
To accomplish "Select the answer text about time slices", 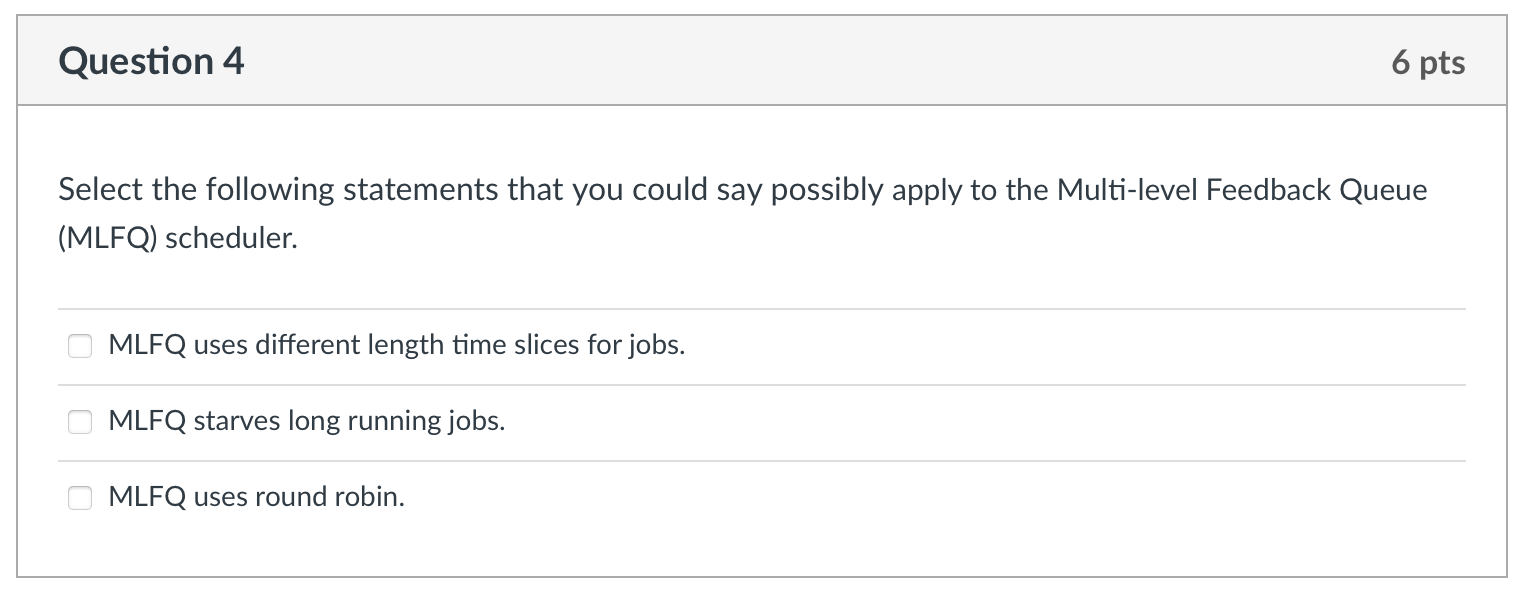I will pos(396,345).
